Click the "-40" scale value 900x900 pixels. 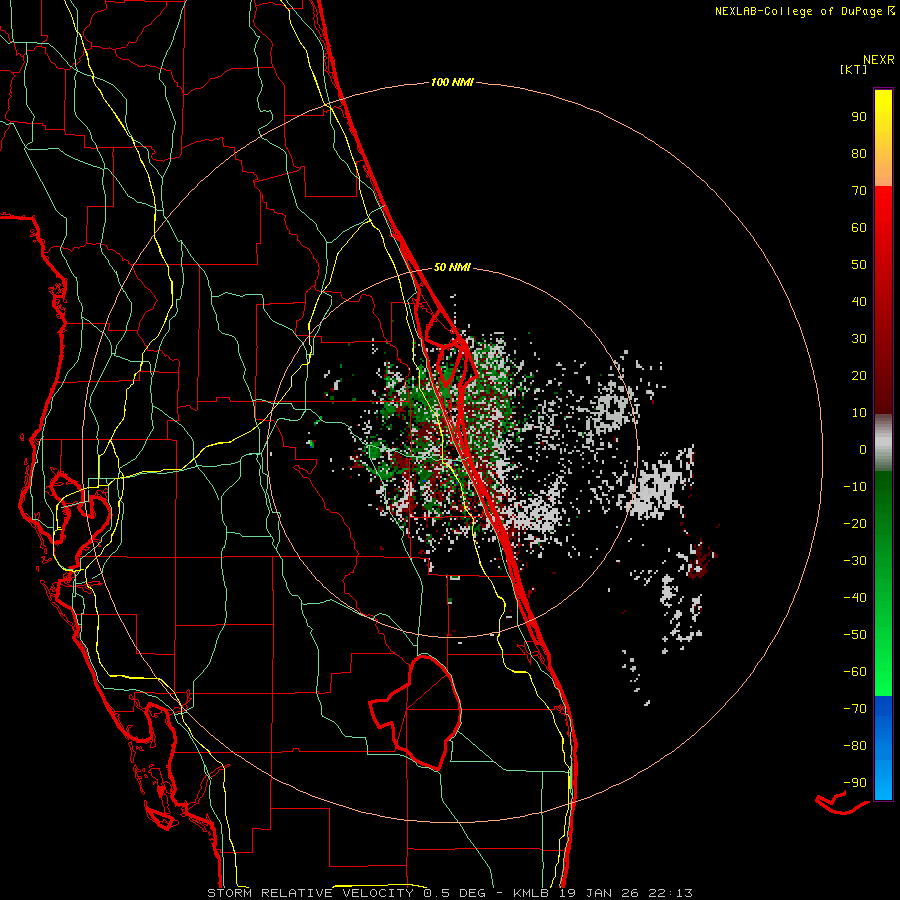855,598
